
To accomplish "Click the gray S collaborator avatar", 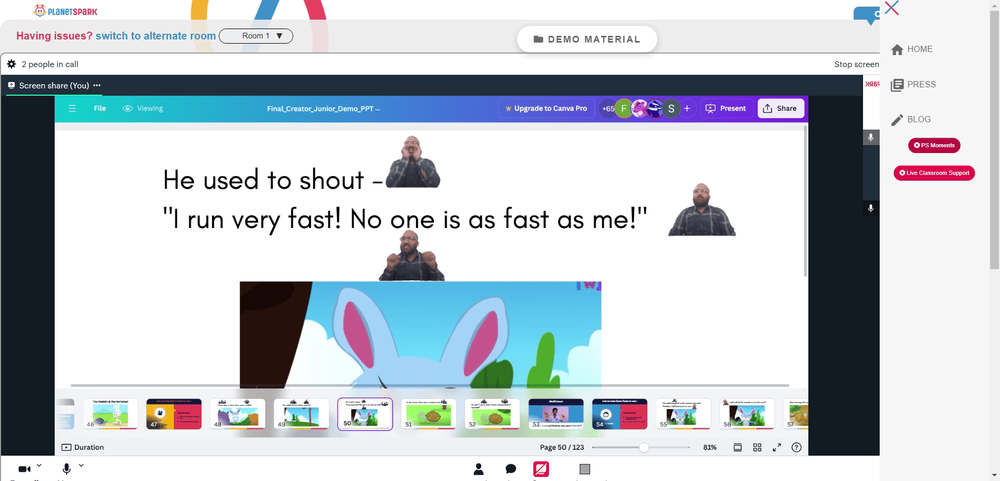I will 671,108.
